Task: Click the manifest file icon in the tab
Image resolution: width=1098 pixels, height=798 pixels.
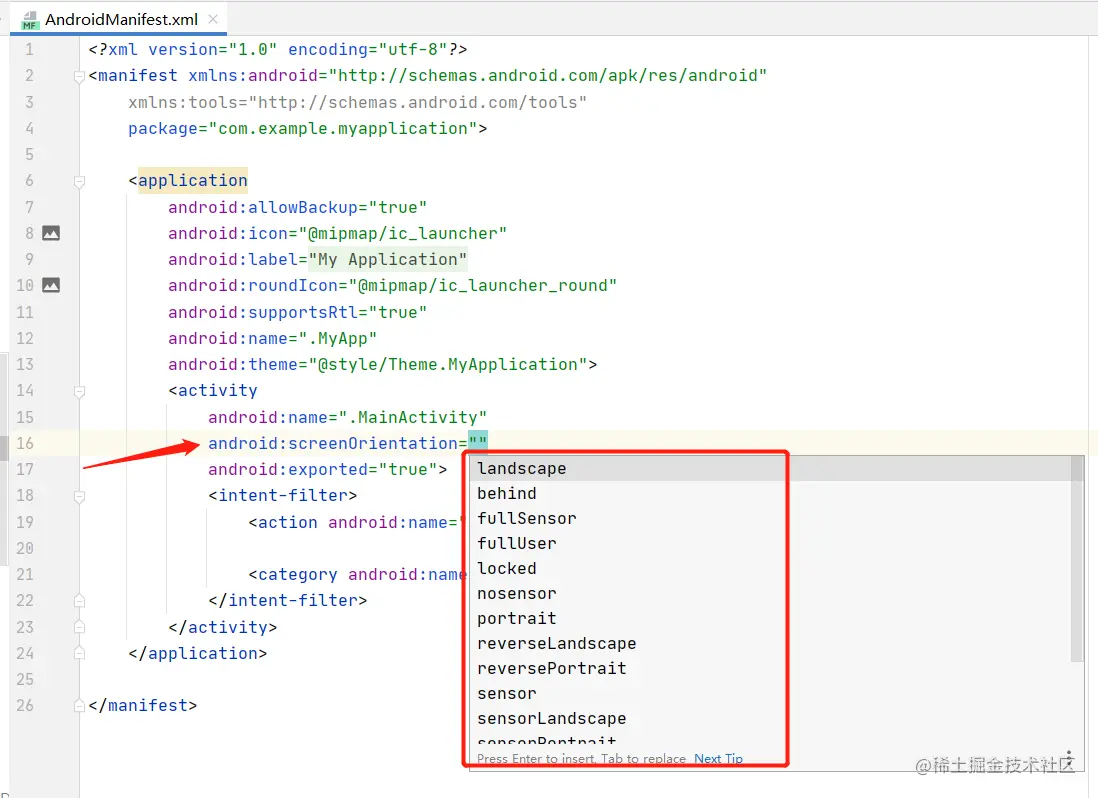Action: click(29, 20)
